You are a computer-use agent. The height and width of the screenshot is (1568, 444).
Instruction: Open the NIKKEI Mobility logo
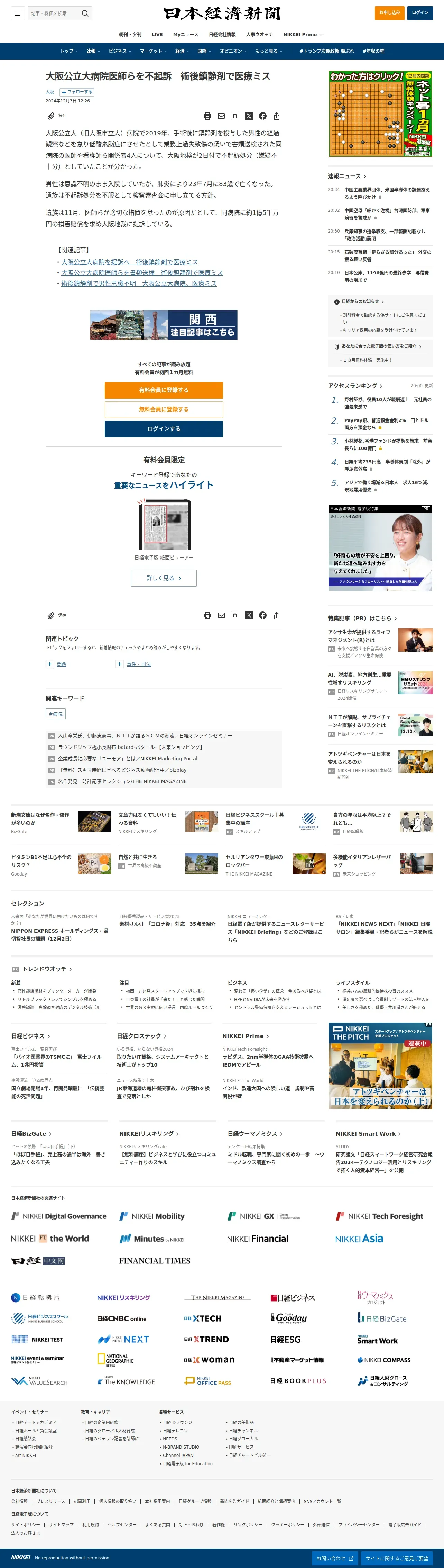152,1216
